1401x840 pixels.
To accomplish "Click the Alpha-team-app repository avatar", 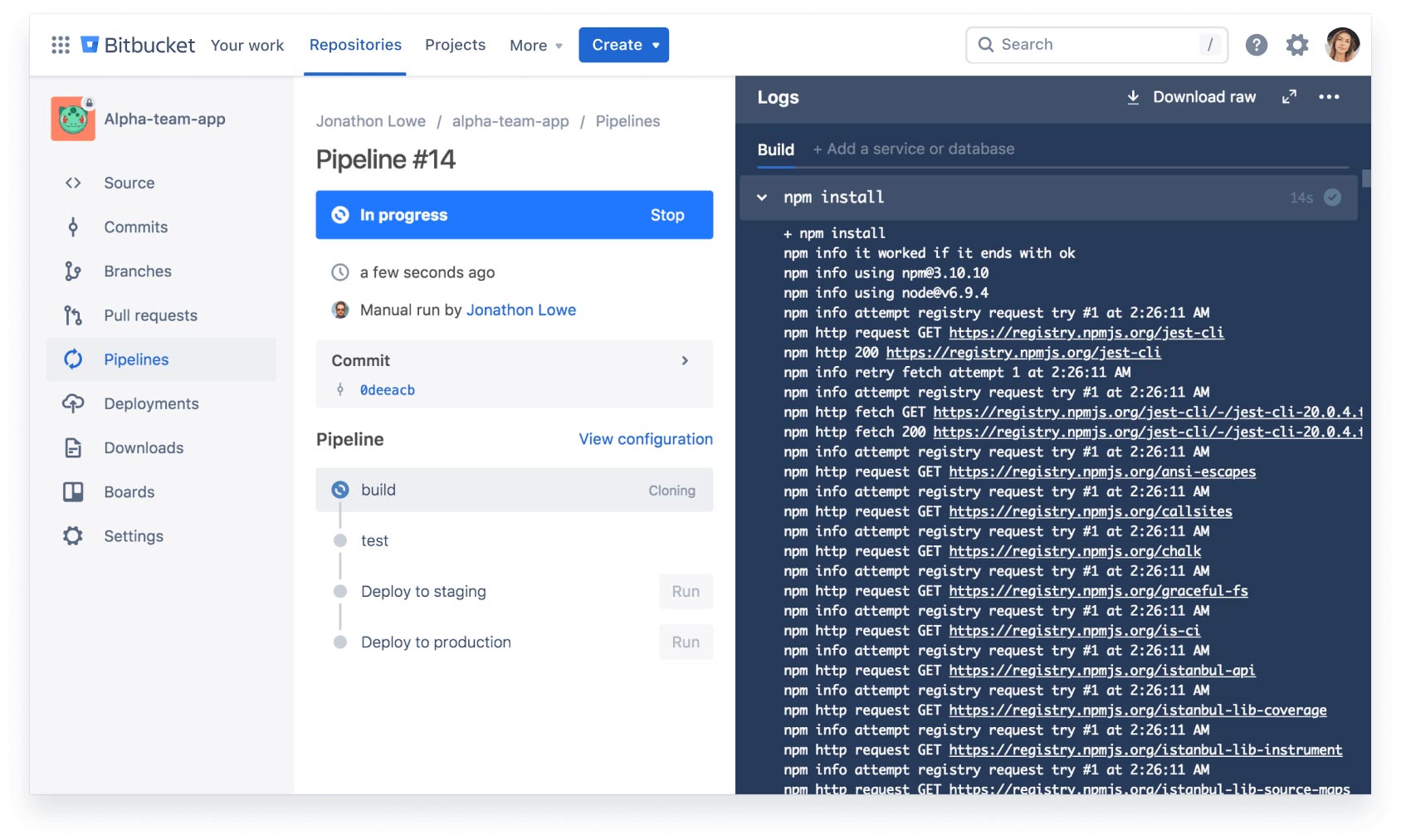I will [x=73, y=119].
